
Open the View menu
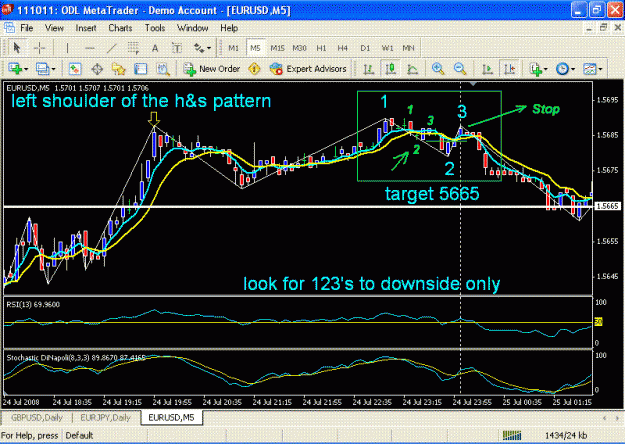coord(54,28)
